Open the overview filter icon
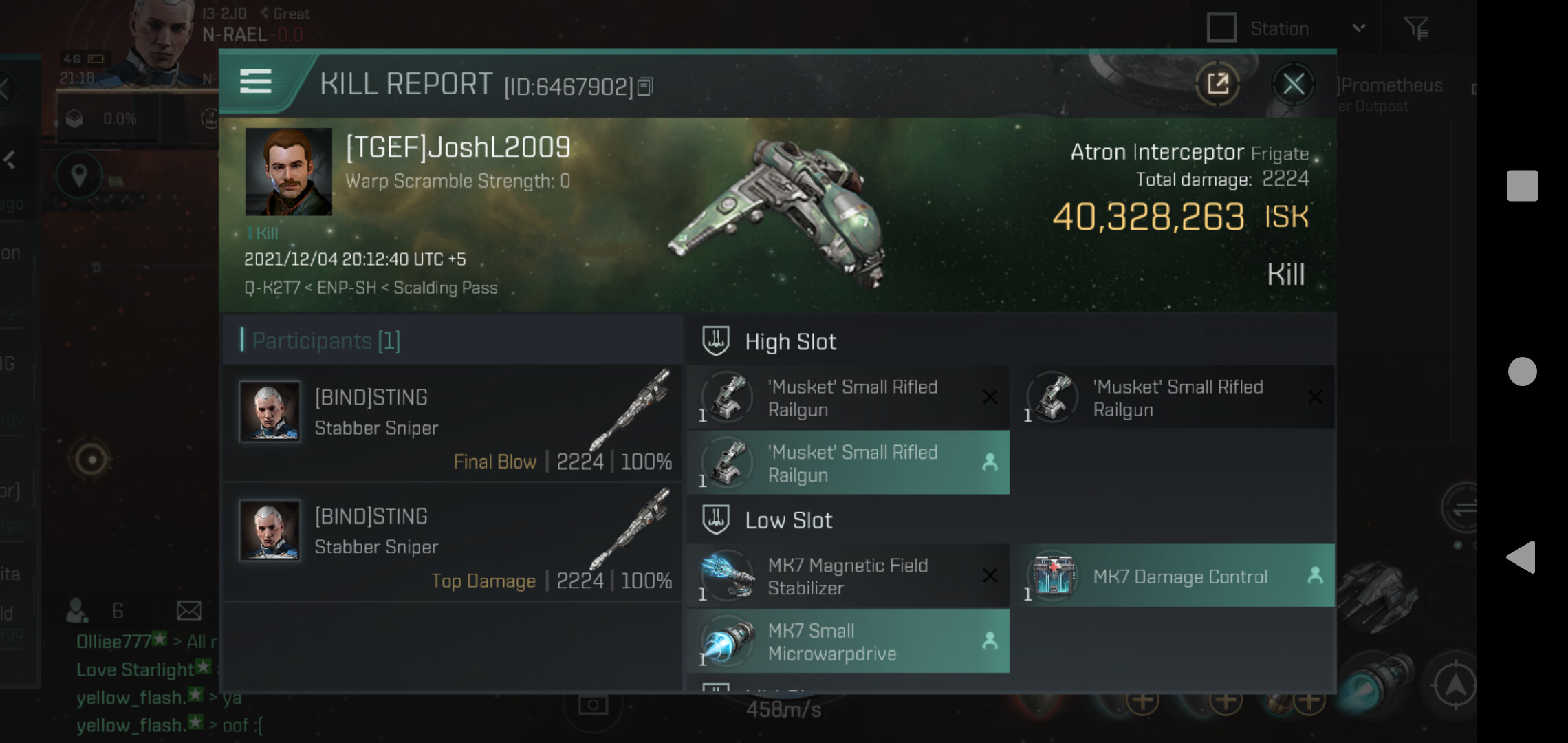 (1415, 28)
